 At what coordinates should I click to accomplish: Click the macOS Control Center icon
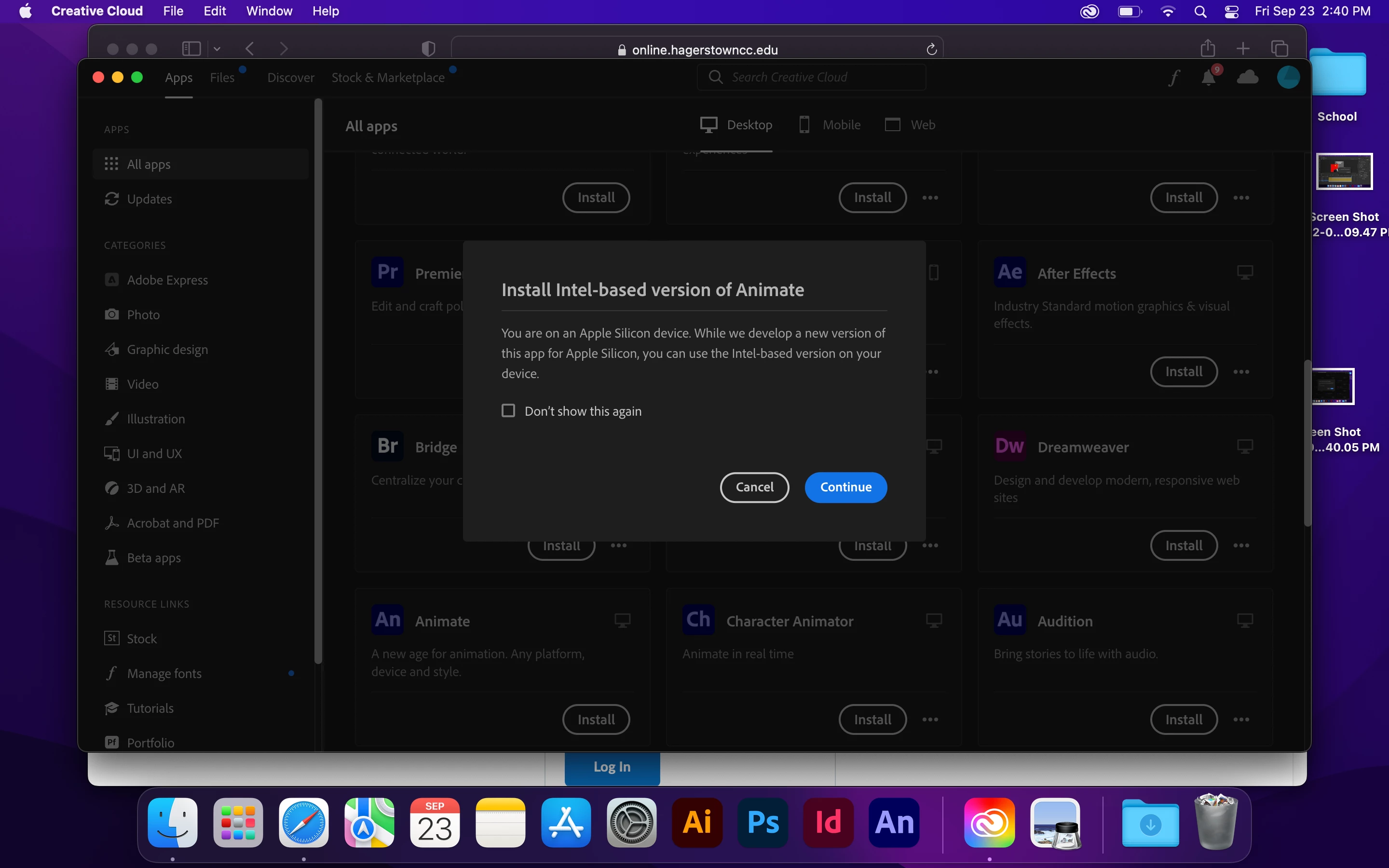coord(1231,12)
